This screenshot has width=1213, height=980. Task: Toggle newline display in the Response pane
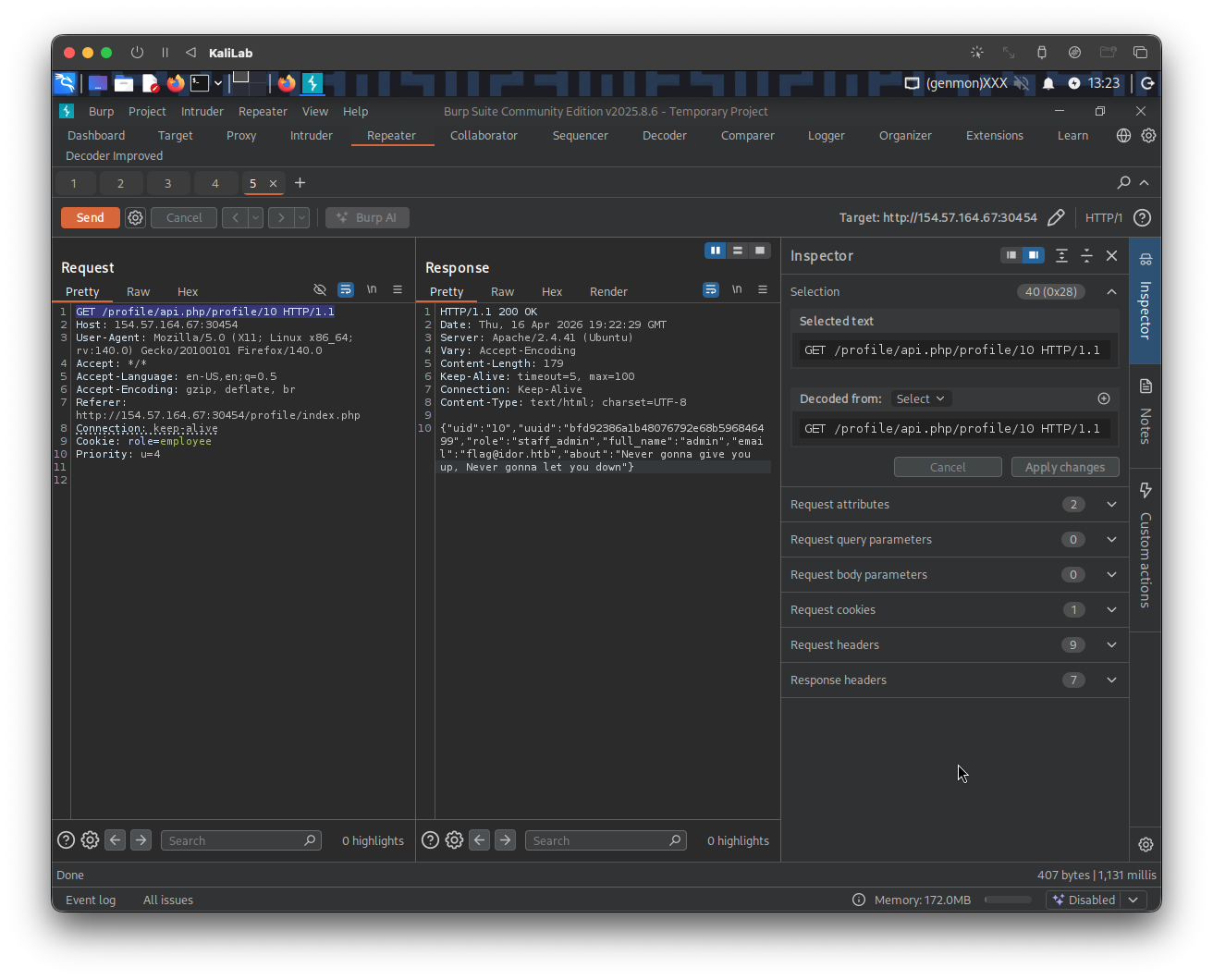(x=737, y=289)
